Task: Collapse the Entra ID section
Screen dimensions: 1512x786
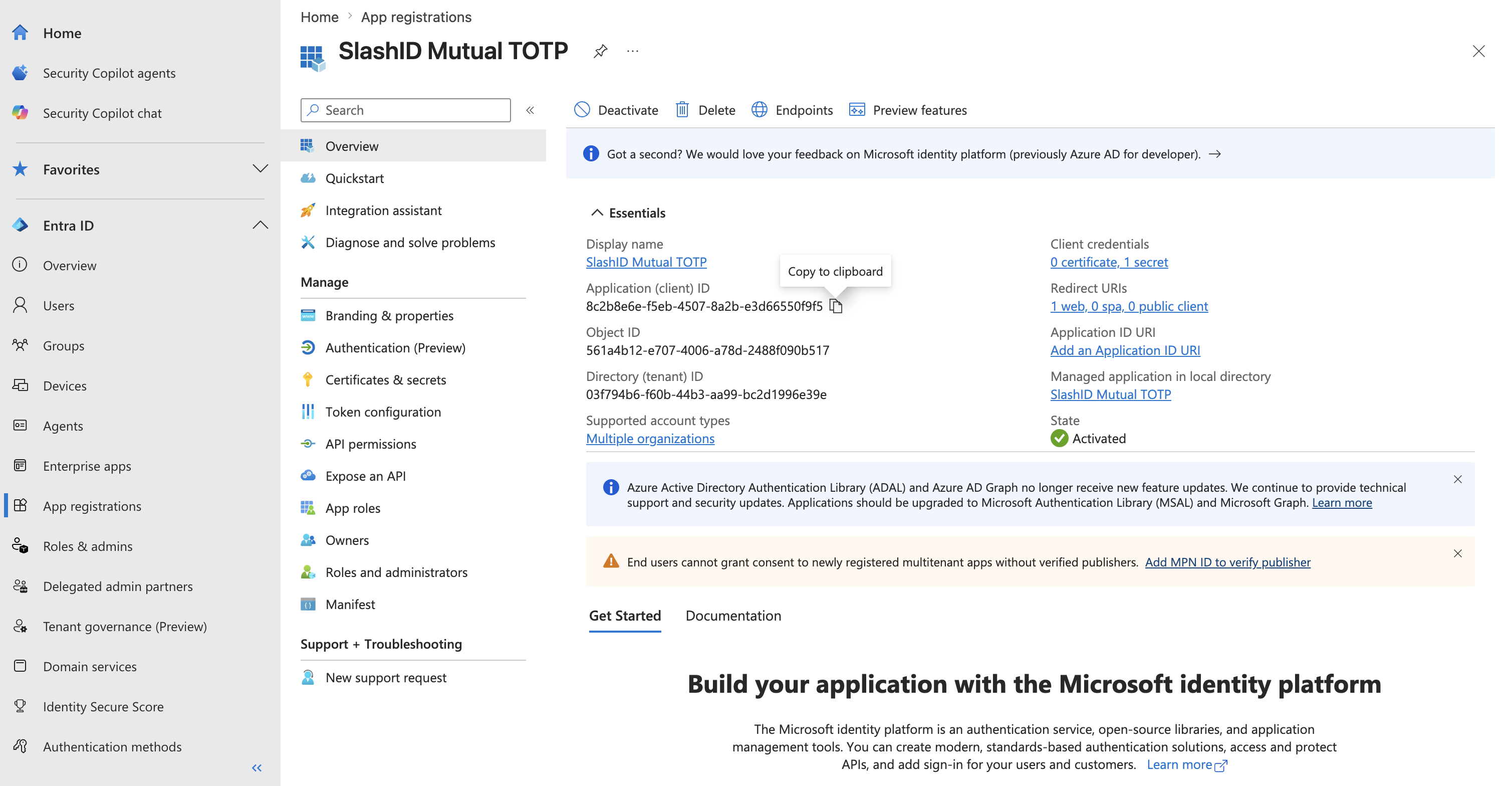Action: pyautogui.click(x=260, y=225)
